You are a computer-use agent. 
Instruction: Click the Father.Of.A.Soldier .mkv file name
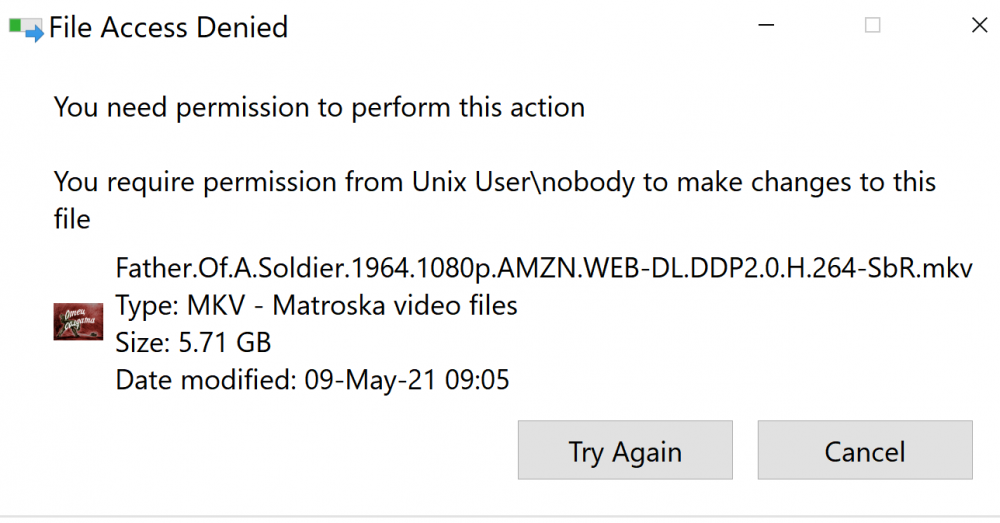[x=544, y=268]
